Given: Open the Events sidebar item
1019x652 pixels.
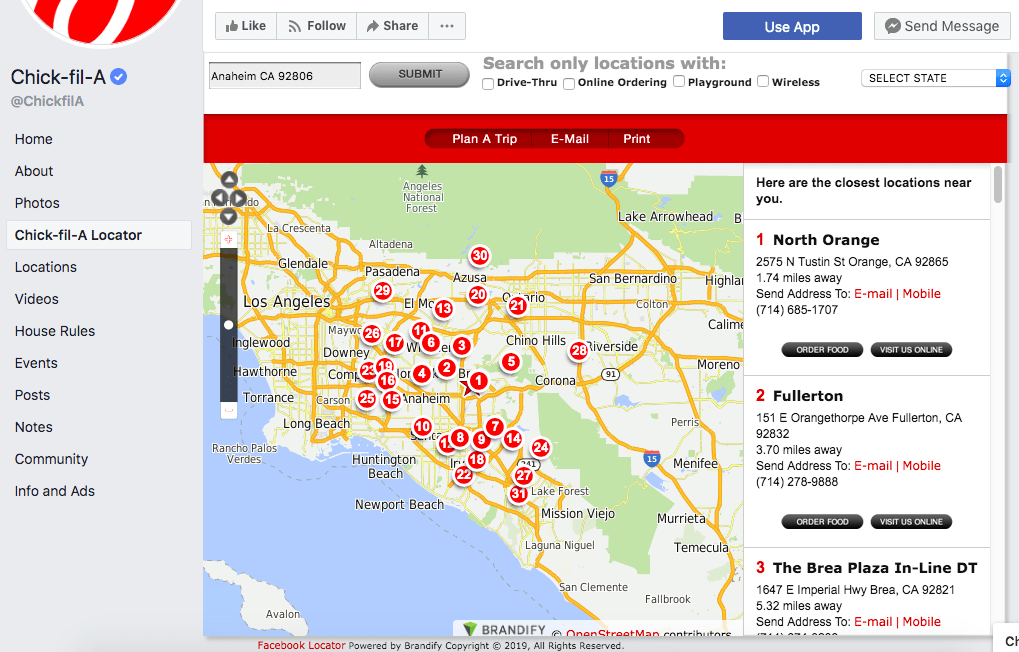Looking at the screenshot, I should 36,363.
